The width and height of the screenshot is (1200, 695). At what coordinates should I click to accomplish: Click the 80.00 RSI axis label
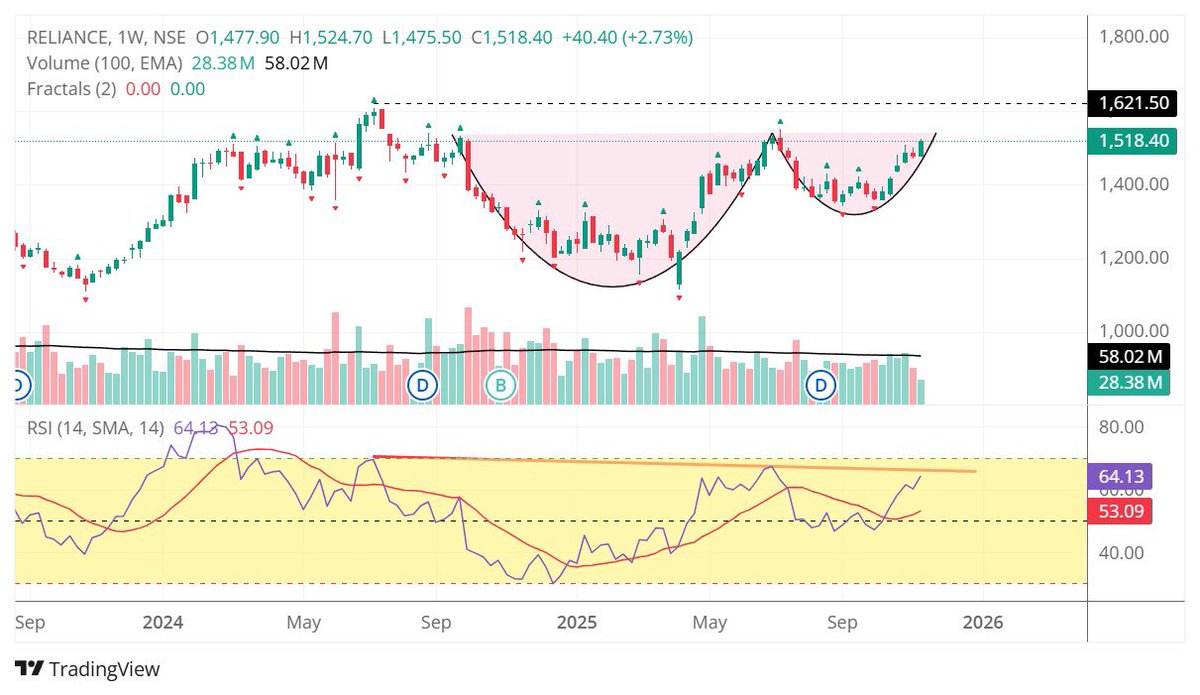tap(1120, 427)
